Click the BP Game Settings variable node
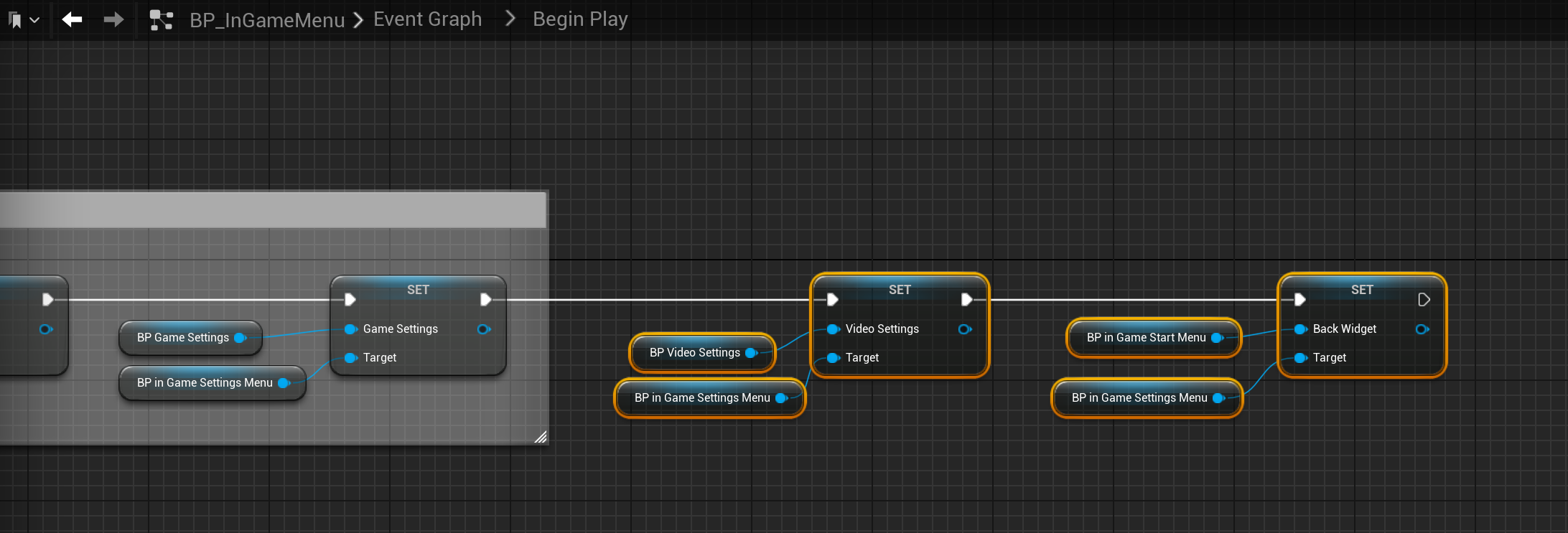 (183, 338)
